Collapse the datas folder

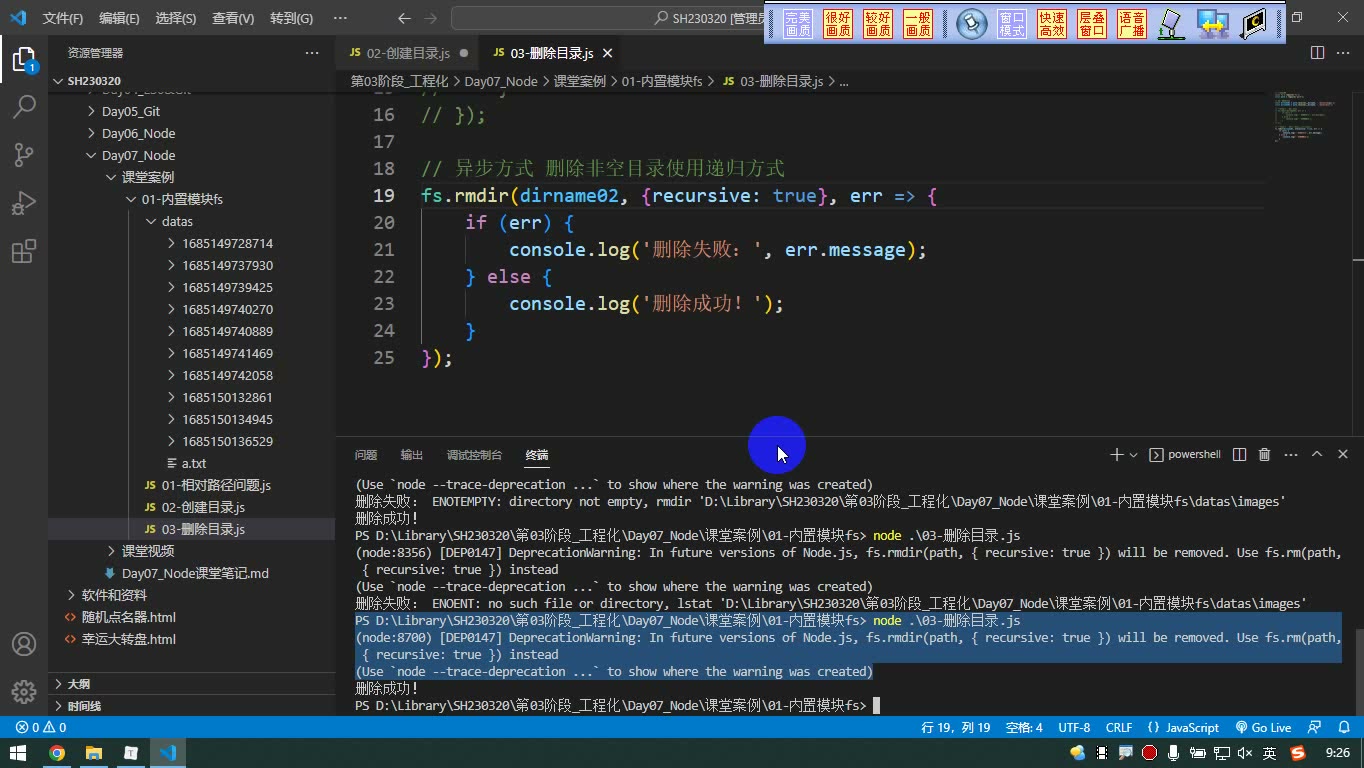click(177, 221)
